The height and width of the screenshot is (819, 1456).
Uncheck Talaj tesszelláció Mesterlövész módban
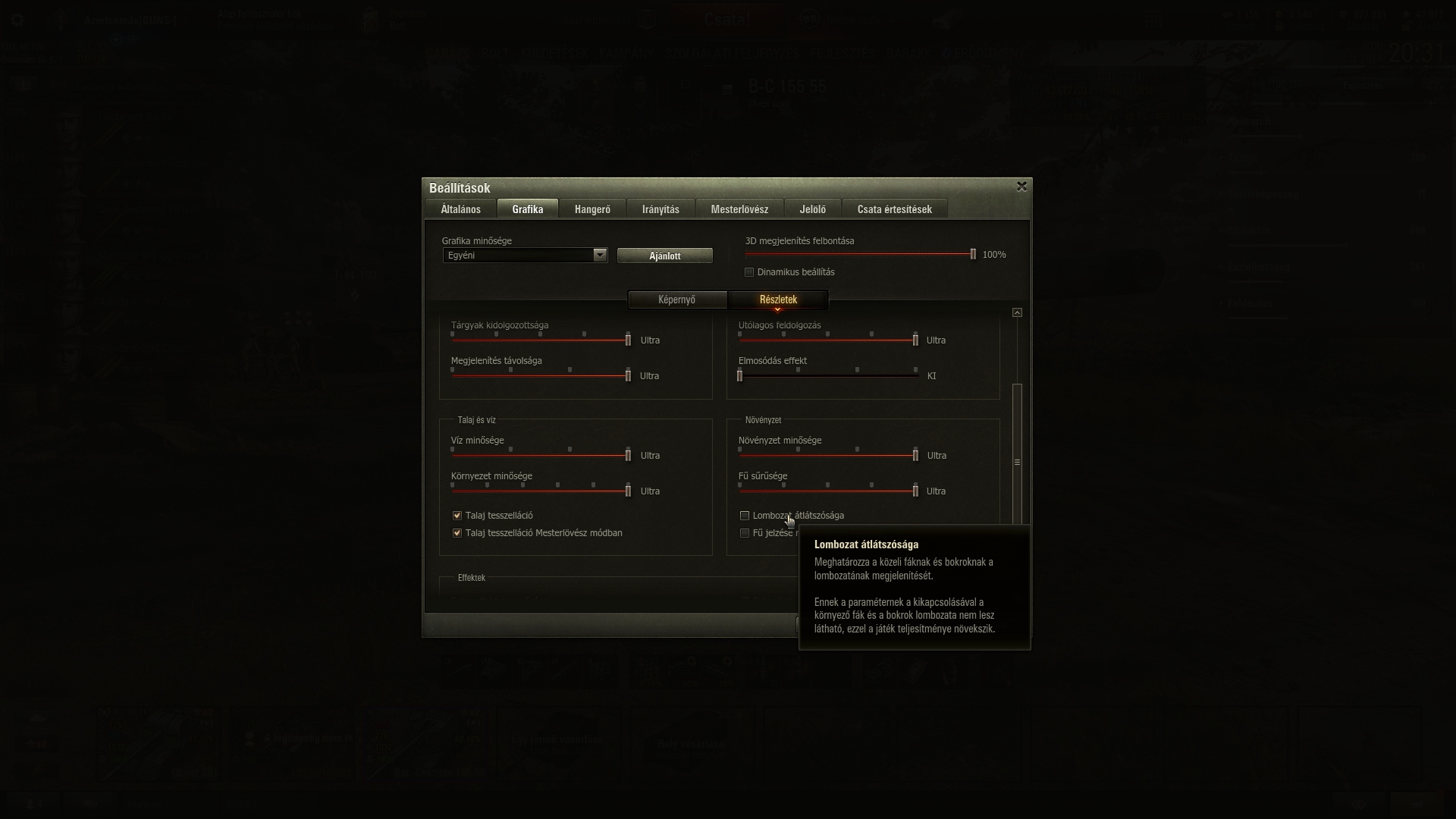457,533
